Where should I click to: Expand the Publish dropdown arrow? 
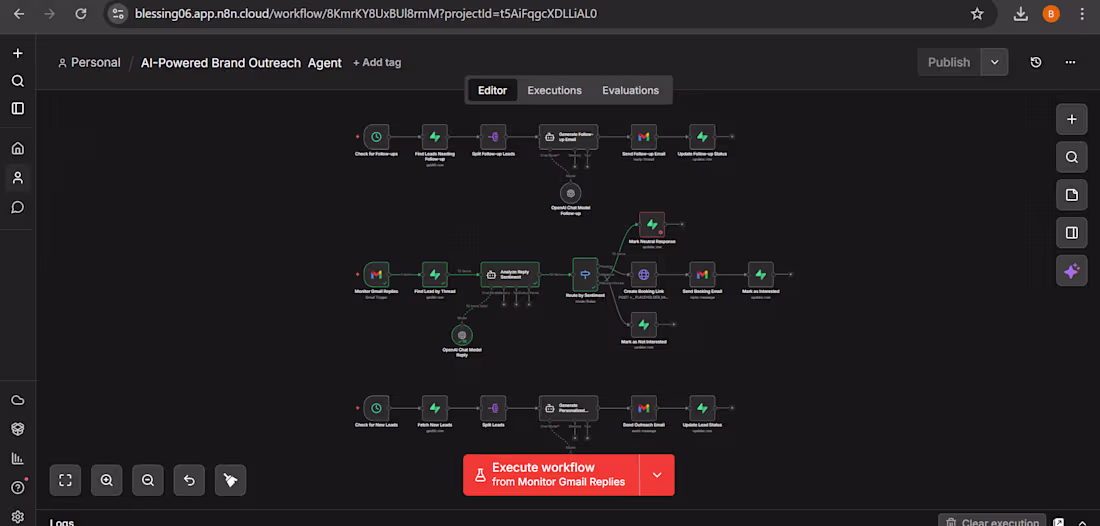click(x=995, y=62)
